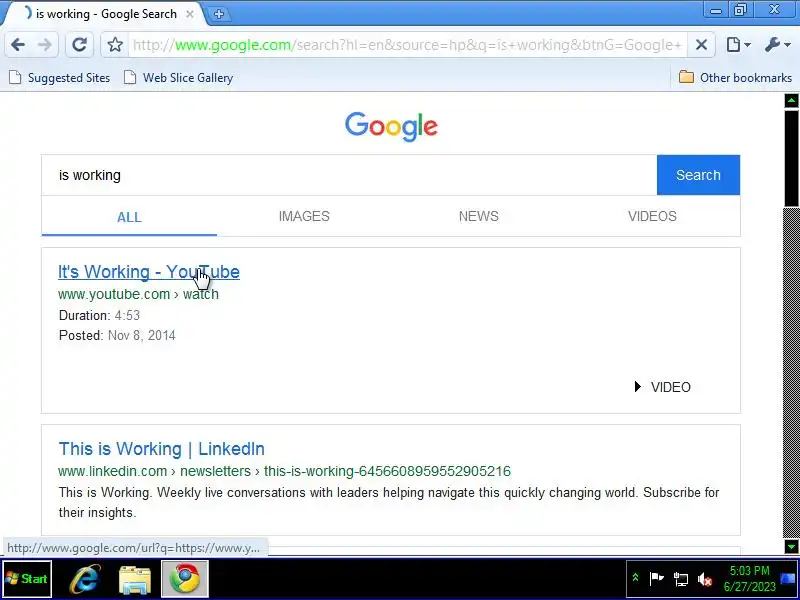800x600 pixels.
Task: Click the blue Search button
Action: (x=698, y=175)
